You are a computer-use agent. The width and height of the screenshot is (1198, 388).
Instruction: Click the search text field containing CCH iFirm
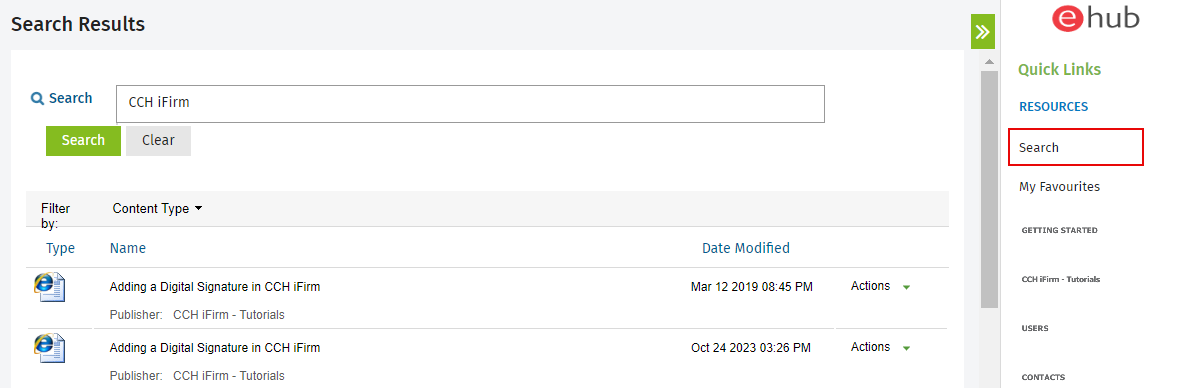(x=470, y=104)
